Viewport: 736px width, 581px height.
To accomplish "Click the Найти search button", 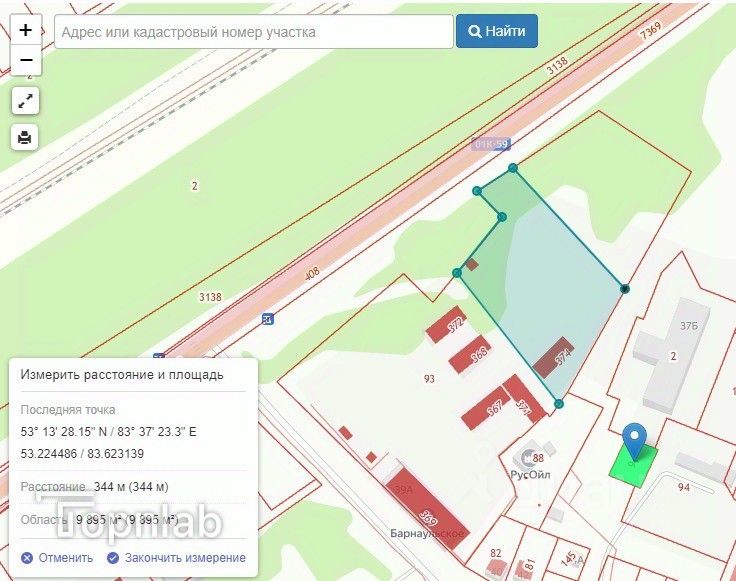I will click(497, 31).
